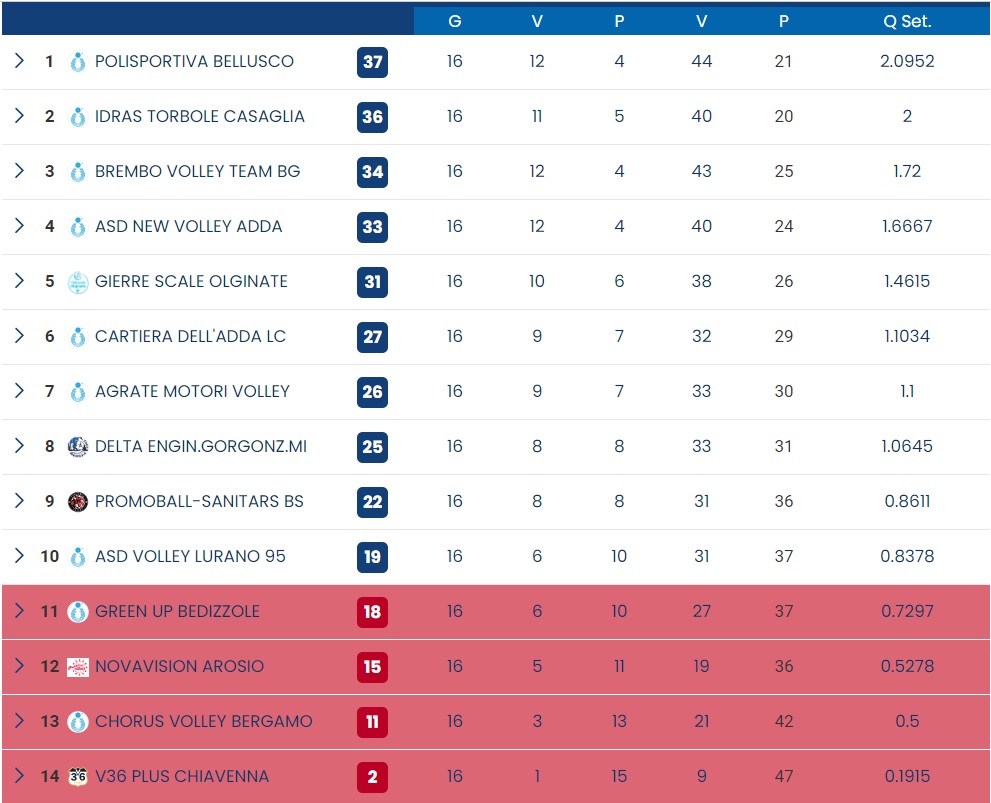Click the 37 points badge
The height and width of the screenshot is (803, 991).
372,62
